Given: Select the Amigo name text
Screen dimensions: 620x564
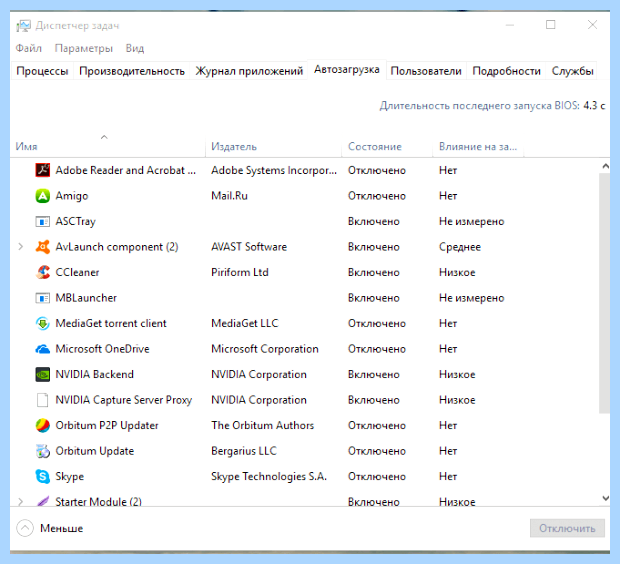Looking at the screenshot, I should click(x=72, y=196).
